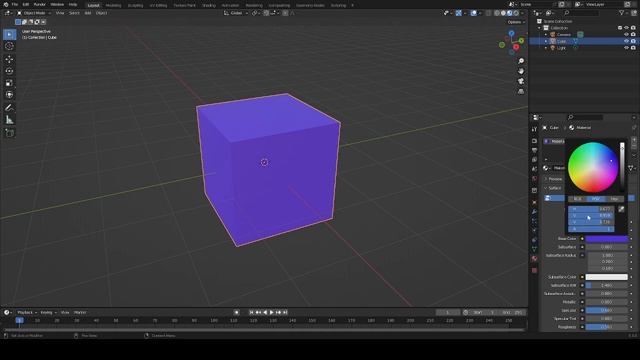Jump to the timeline start frame button
This screenshot has height=360, width=640.
tap(251, 312)
